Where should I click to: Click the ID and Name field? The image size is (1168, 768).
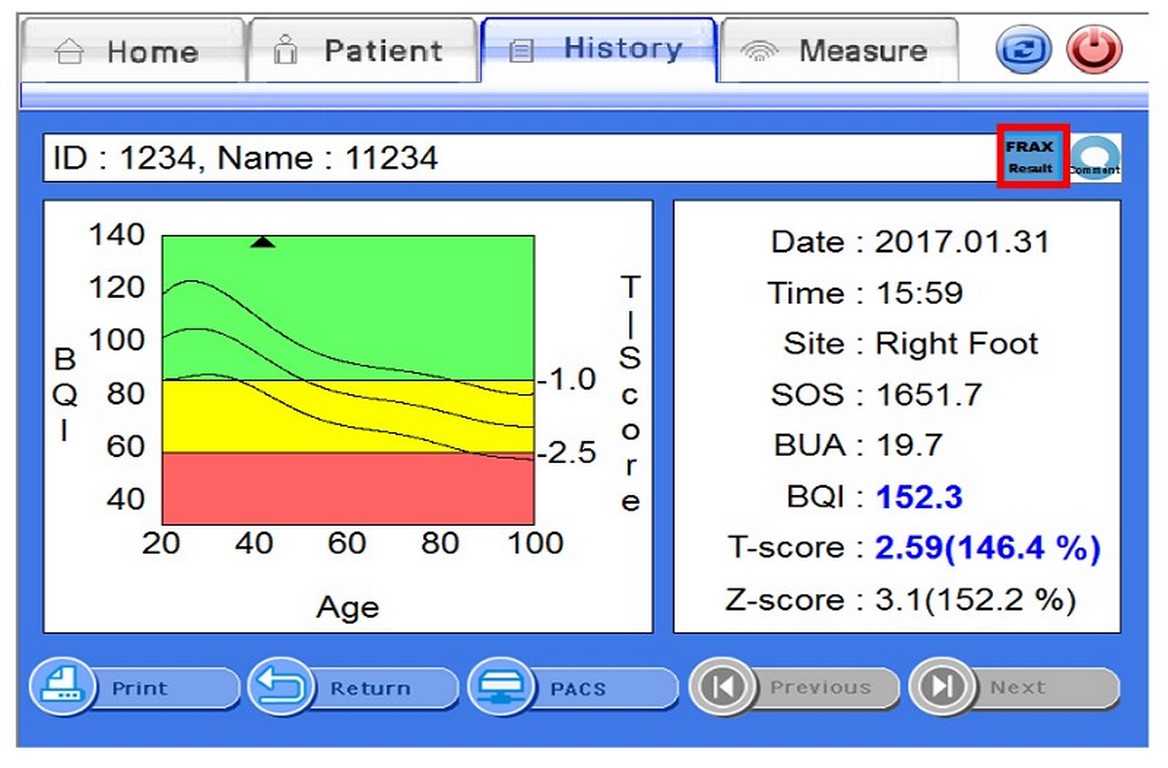pyautogui.click(x=520, y=157)
